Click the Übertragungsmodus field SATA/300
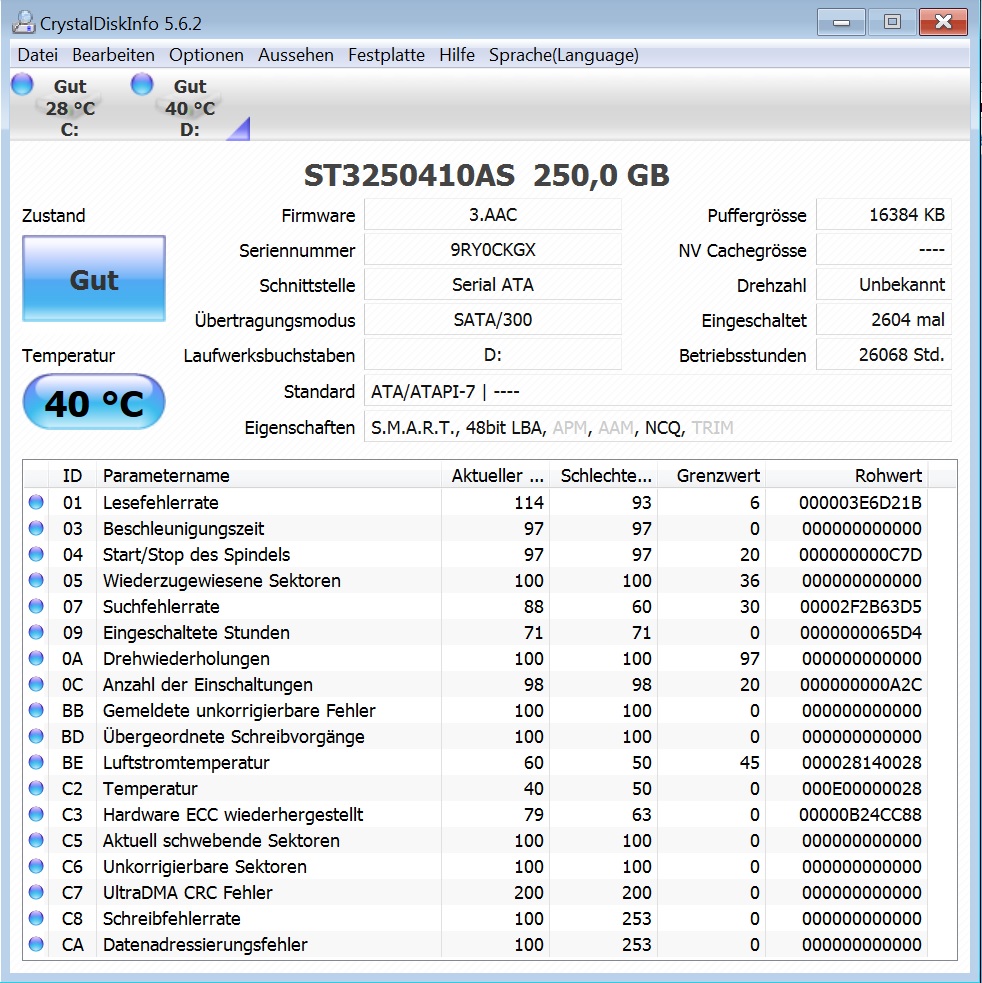The image size is (982, 983). pyautogui.click(x=493, y=320)
